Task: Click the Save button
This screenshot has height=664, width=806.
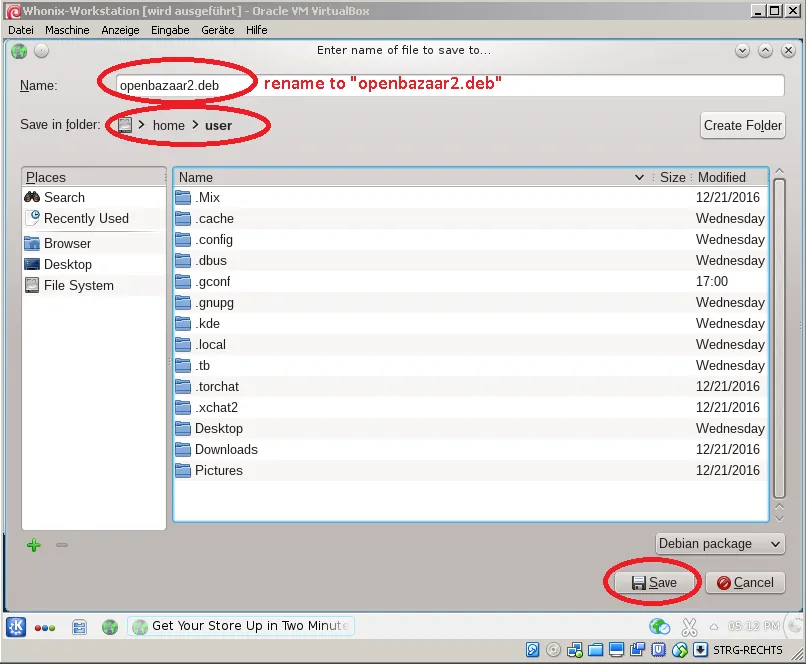Action: [x=654, y=583]
